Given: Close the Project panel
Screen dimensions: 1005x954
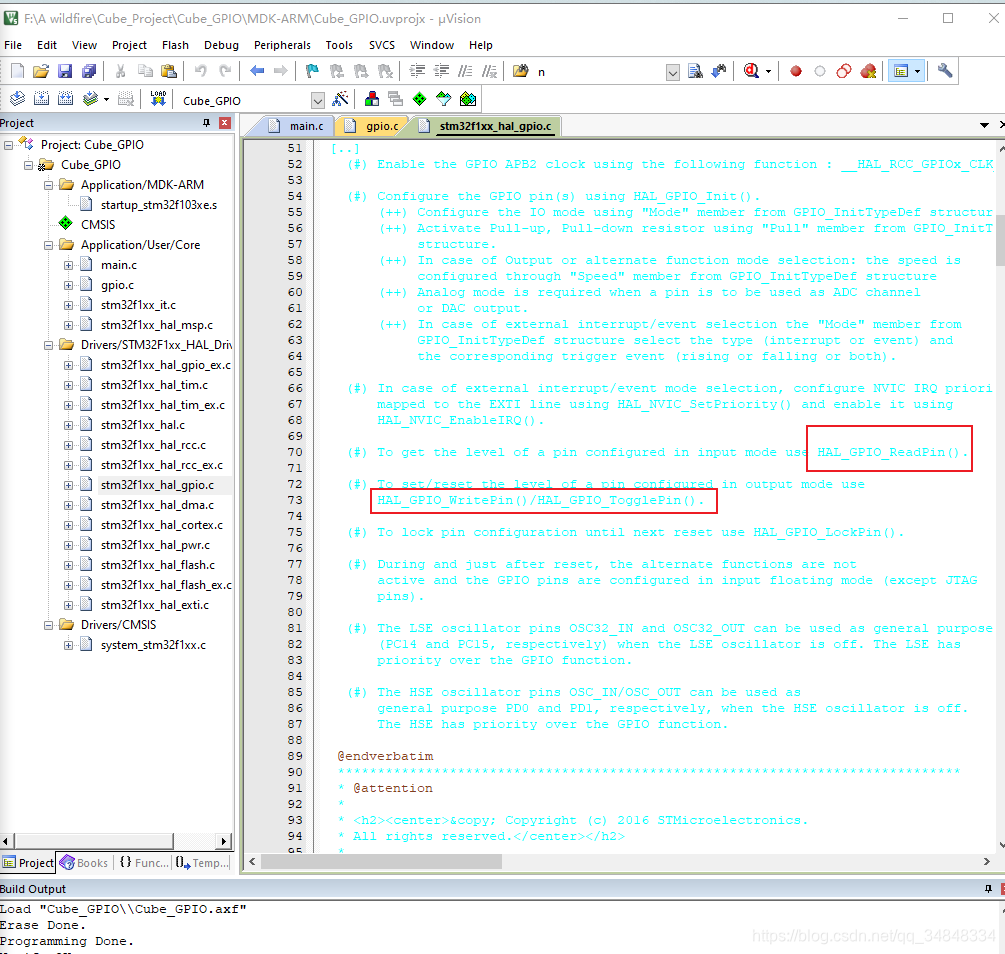Looking at the screenshot, I should (x=225, y=122).
